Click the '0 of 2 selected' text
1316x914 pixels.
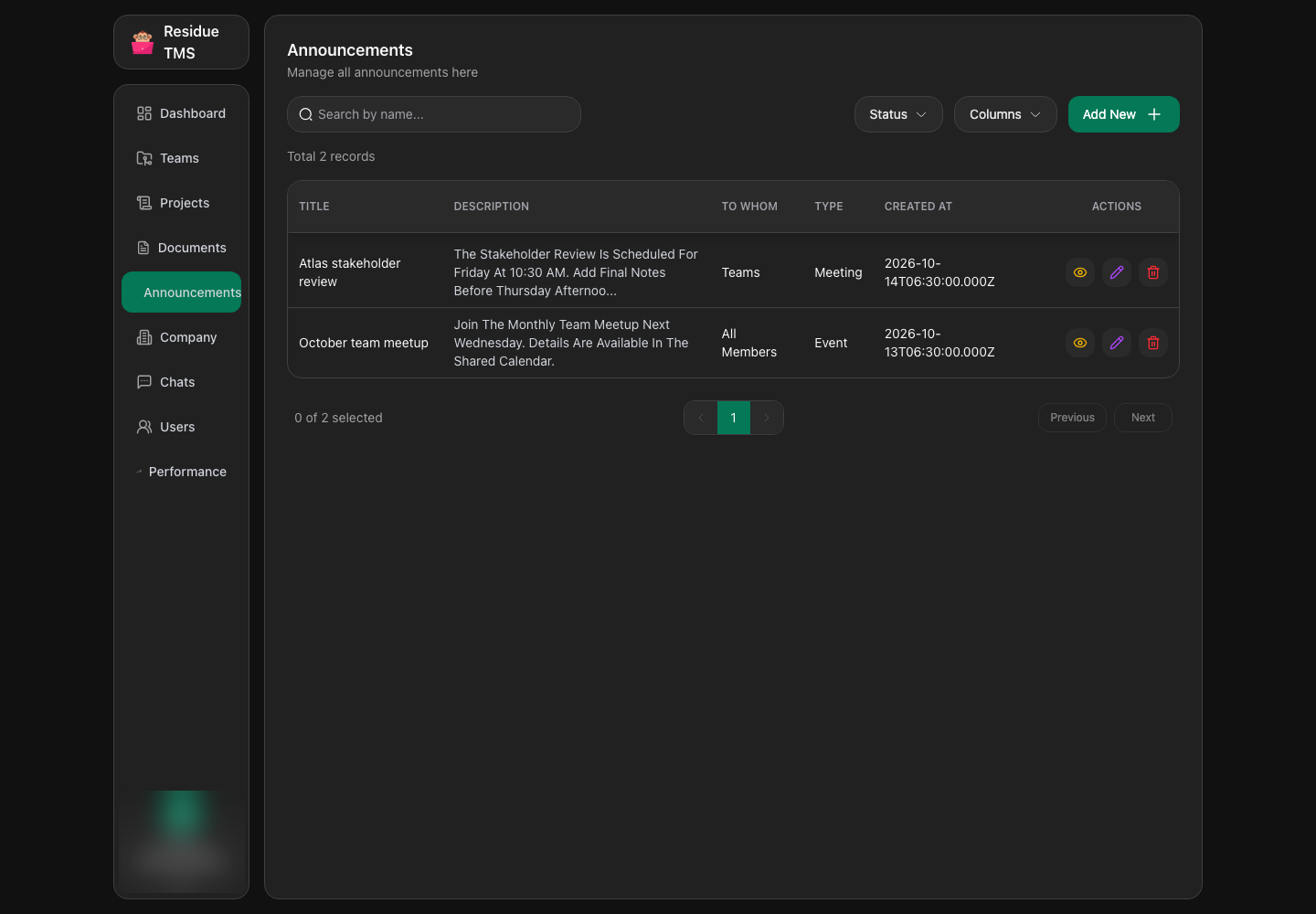(338, 418)
